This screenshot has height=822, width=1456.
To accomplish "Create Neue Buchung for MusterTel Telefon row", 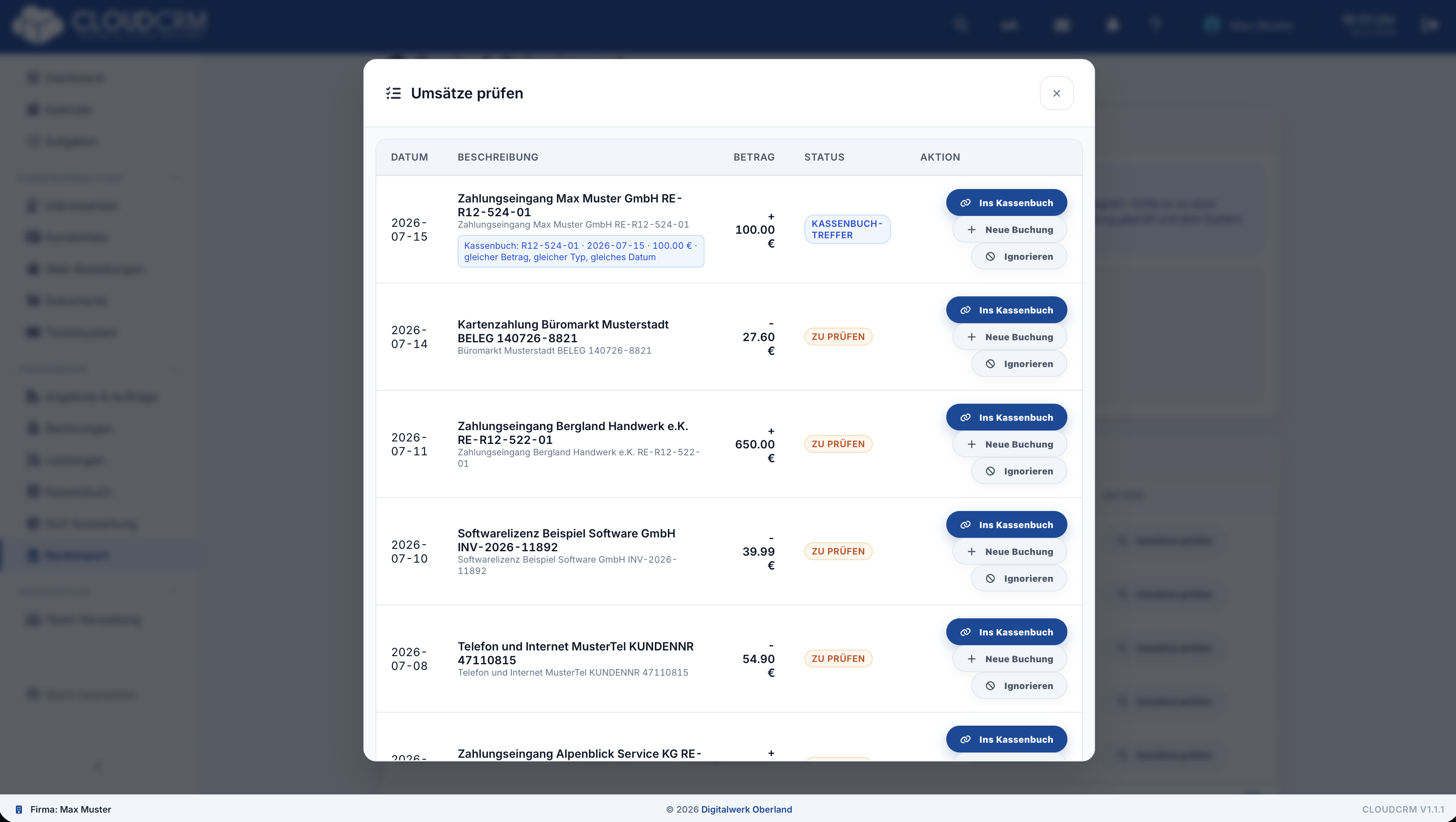I will (1009, 659).
